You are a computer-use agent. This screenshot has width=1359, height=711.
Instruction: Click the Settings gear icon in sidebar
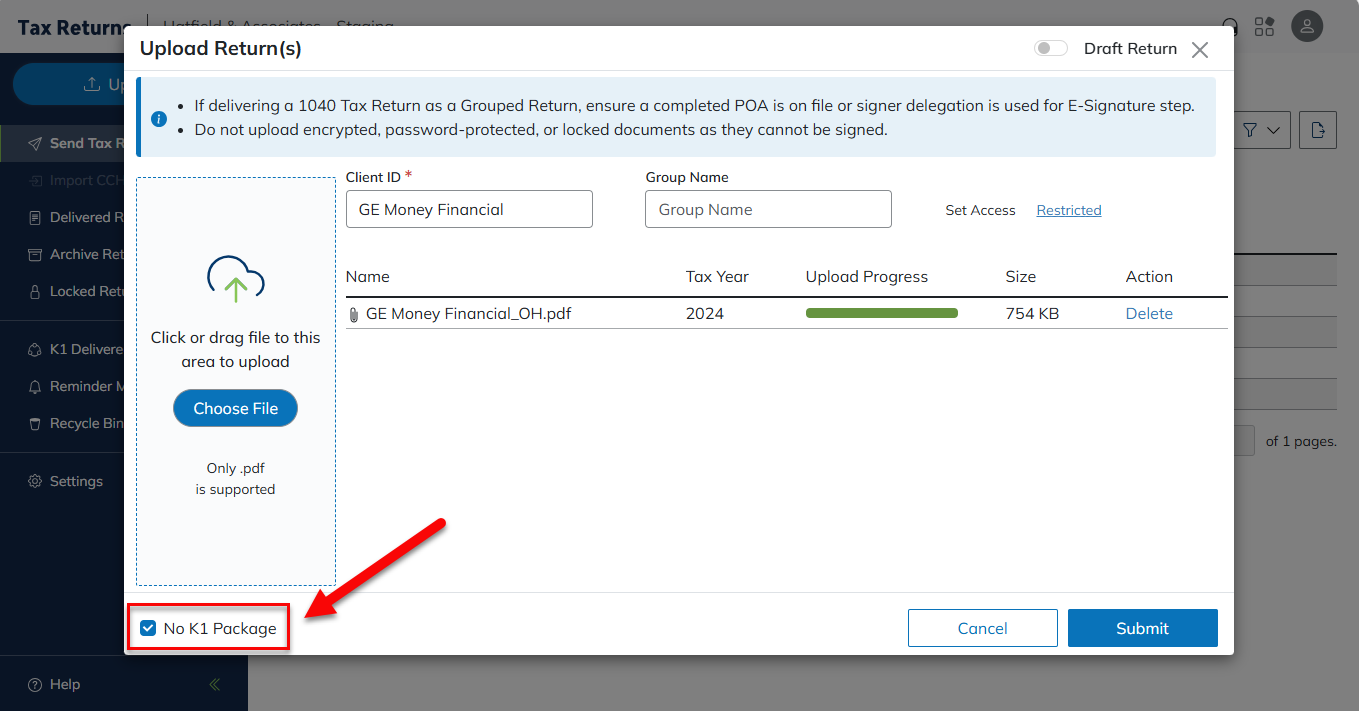click(x=34, y=481)
